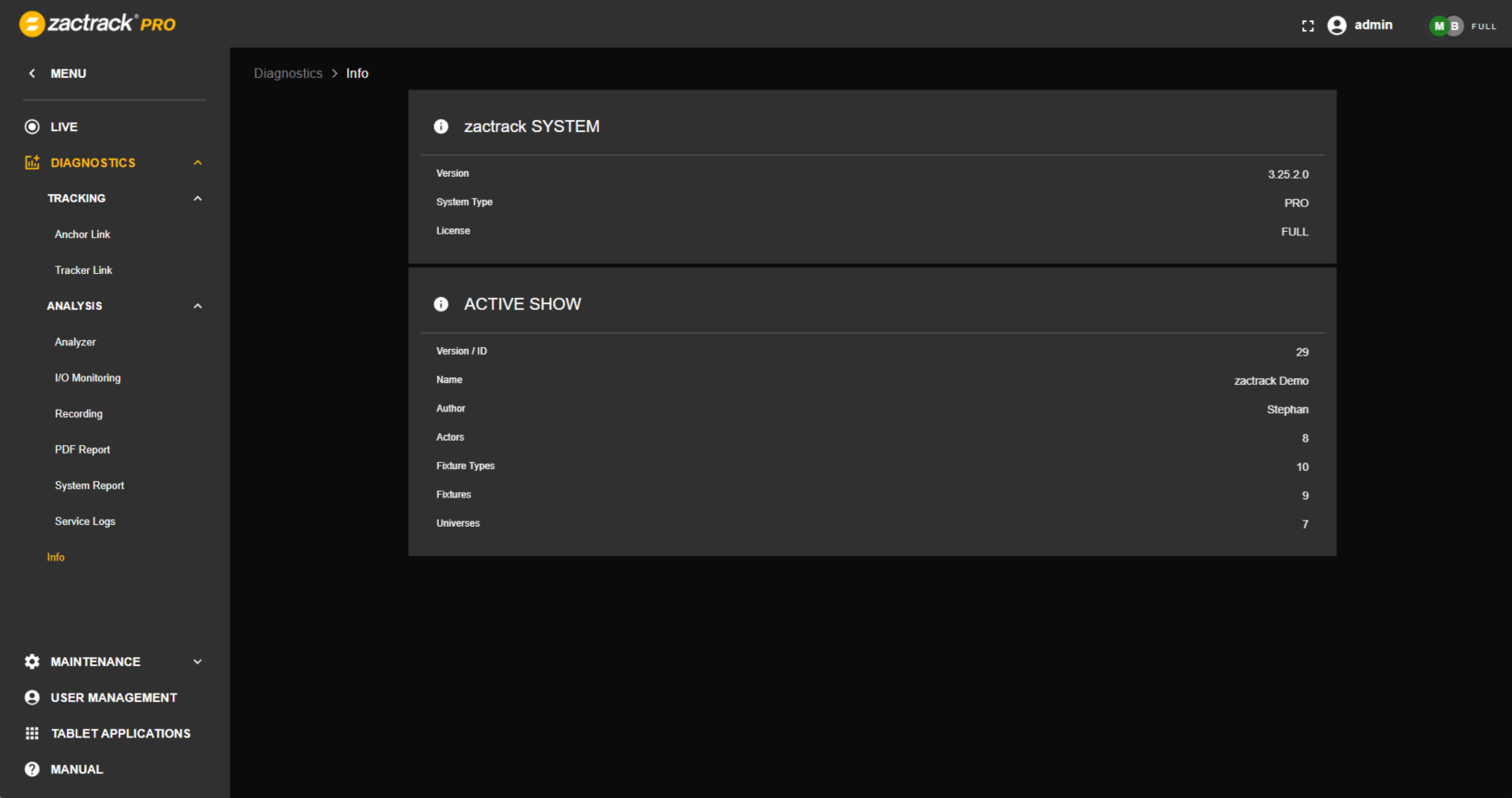Click the ACTIVE SHOW heading
1512x798 pixels.
tap(523, 304)
